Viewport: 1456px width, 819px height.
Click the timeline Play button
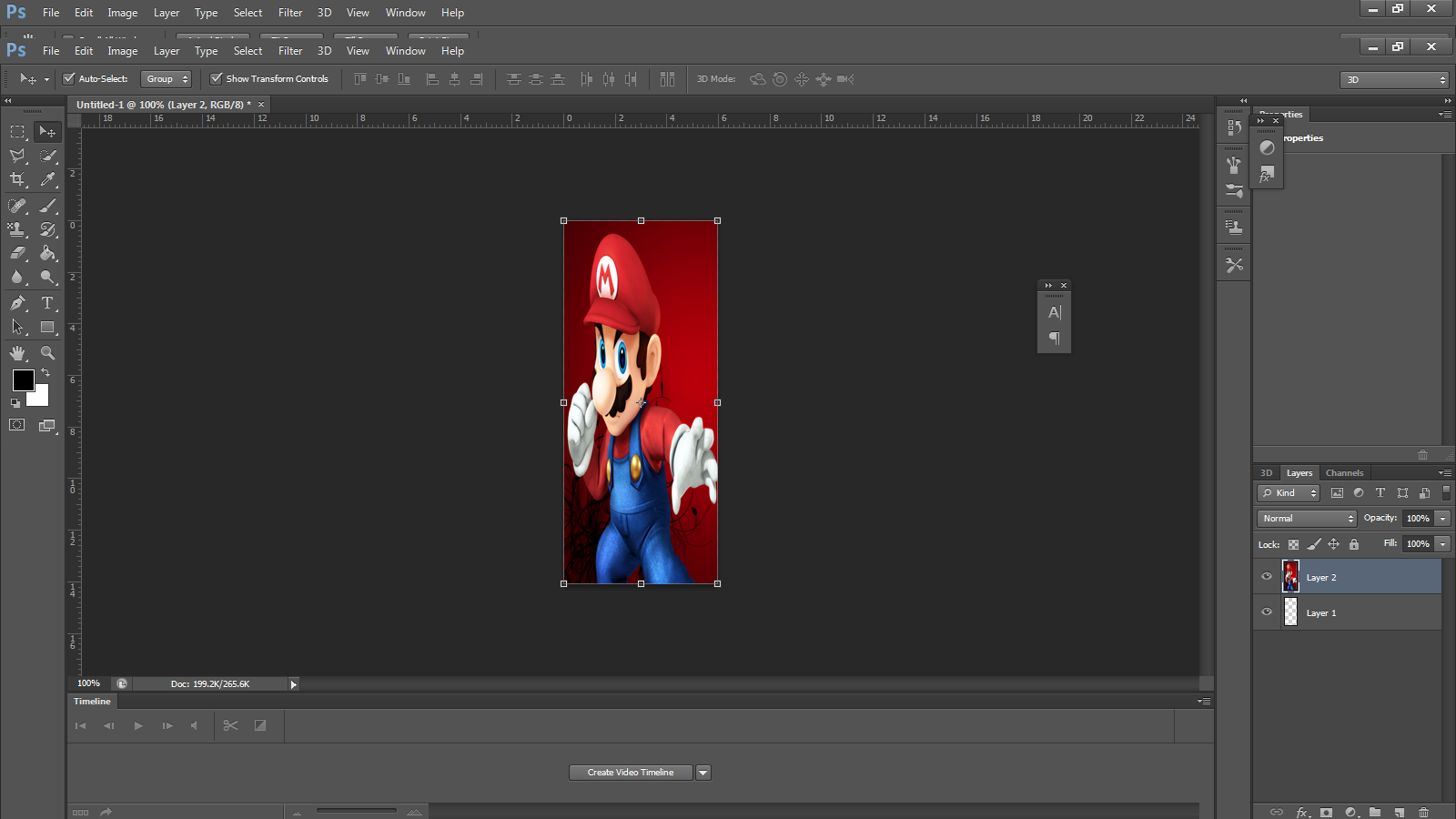pos(138,725)
